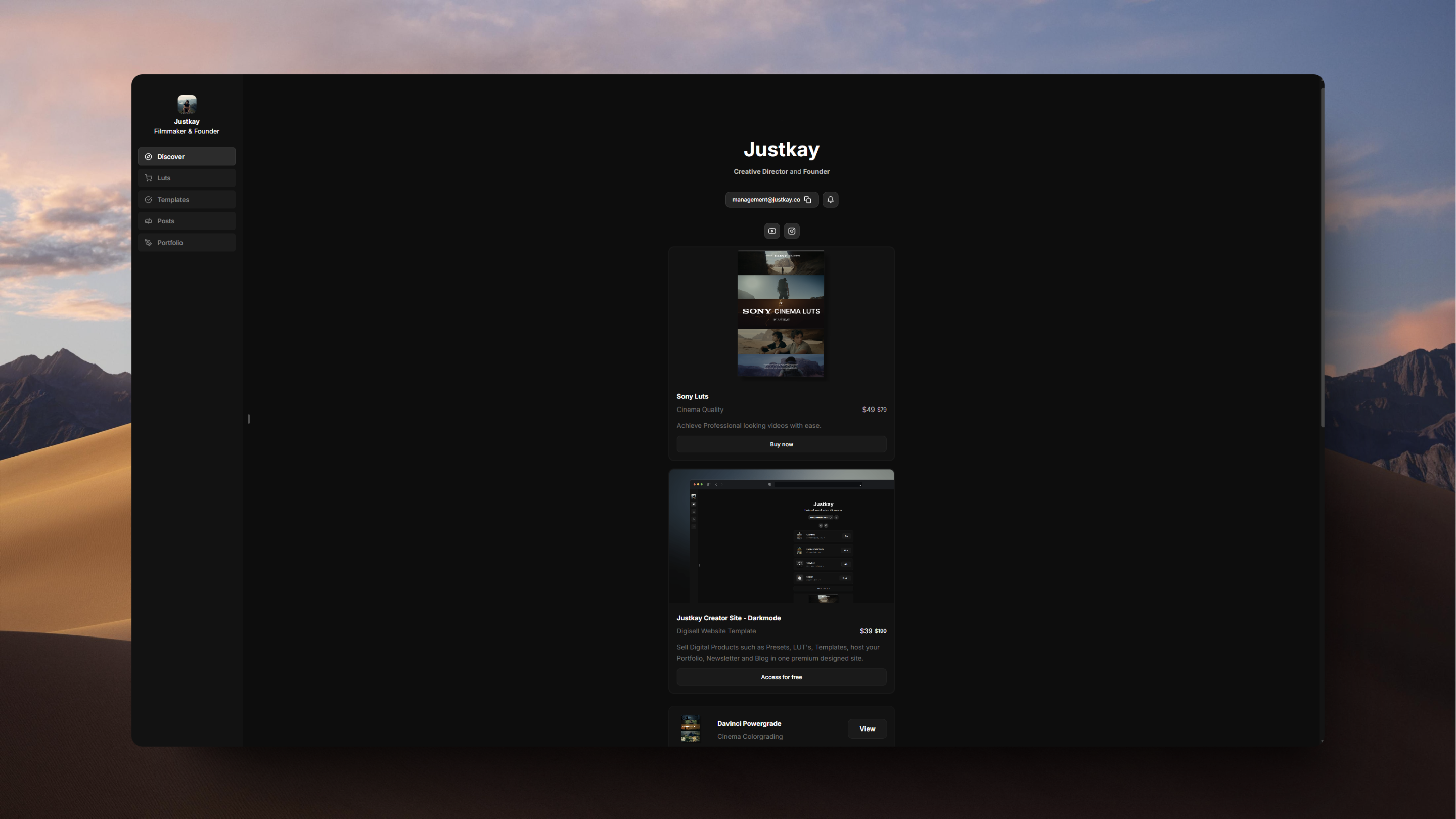1456x819 pixels.
Task: Click the Cinema Colorgrading subtitle
Action: tap(750, 737)
